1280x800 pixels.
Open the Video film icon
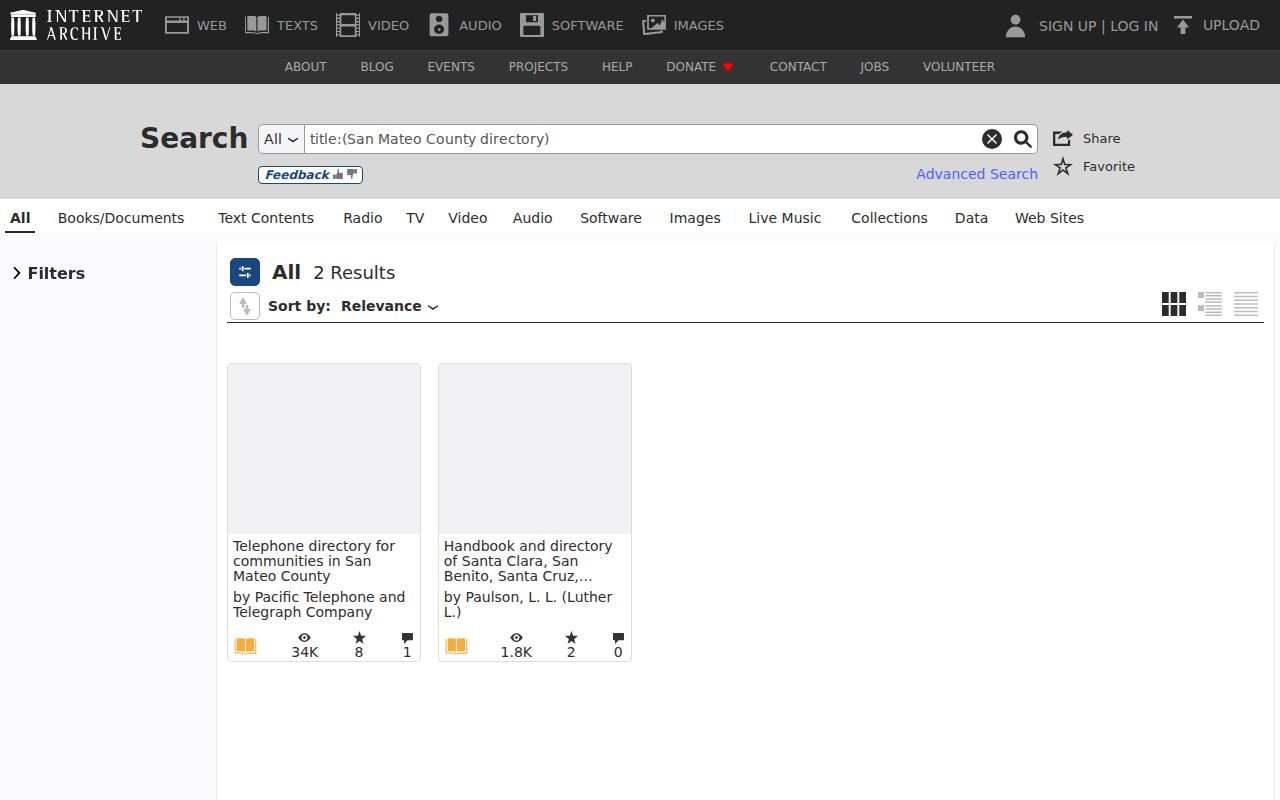(x=348, y=25)
